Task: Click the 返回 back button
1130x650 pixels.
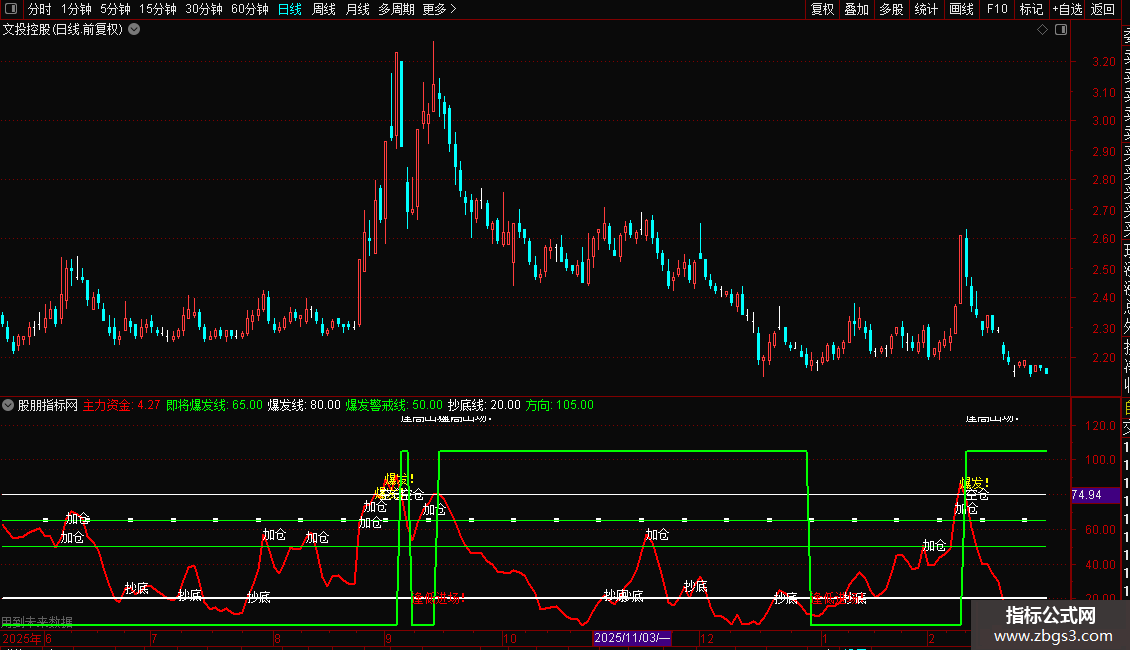Action: (x=1103, y=9)
